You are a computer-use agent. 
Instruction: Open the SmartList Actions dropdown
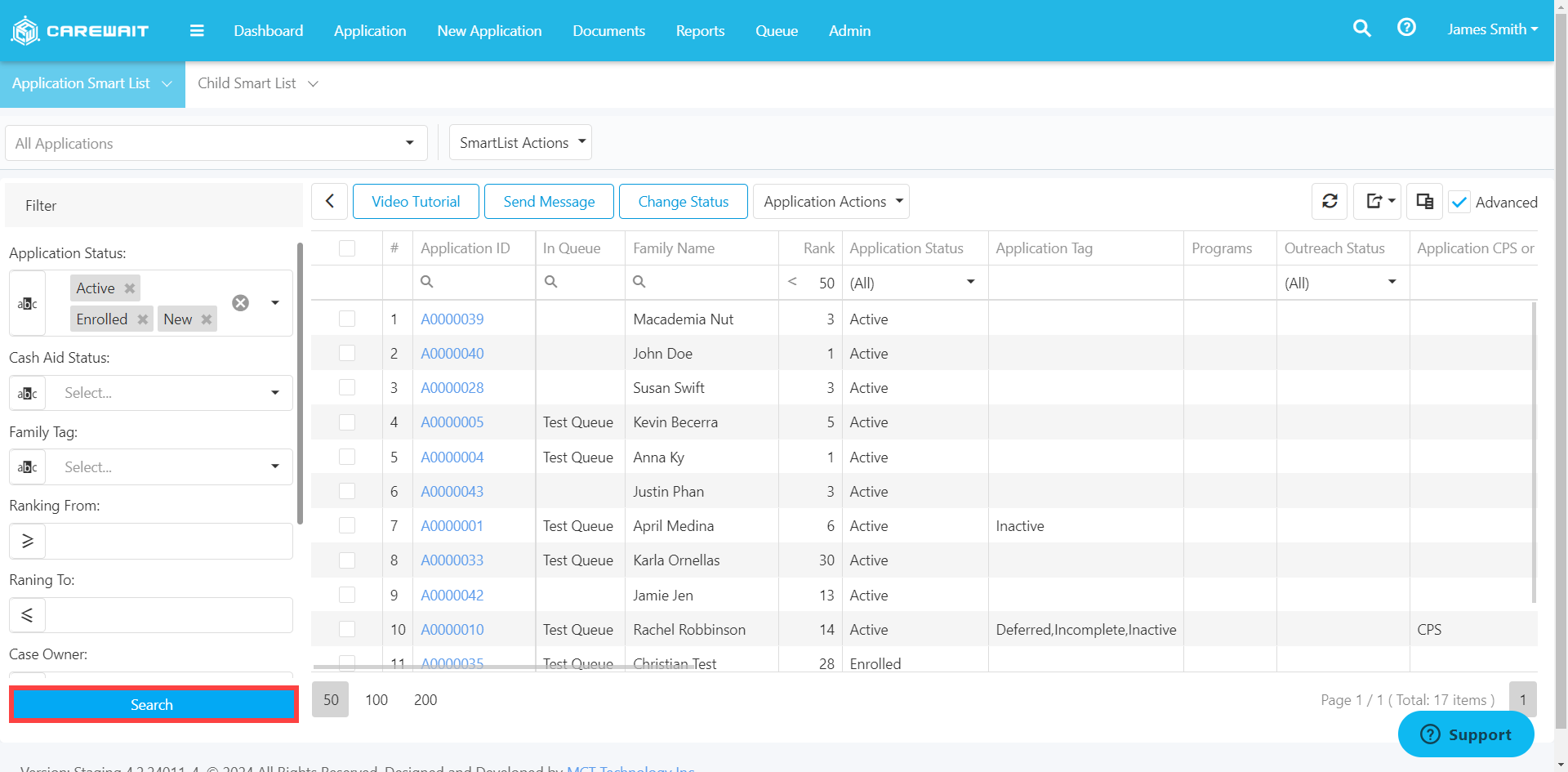[x=520, y=143]
